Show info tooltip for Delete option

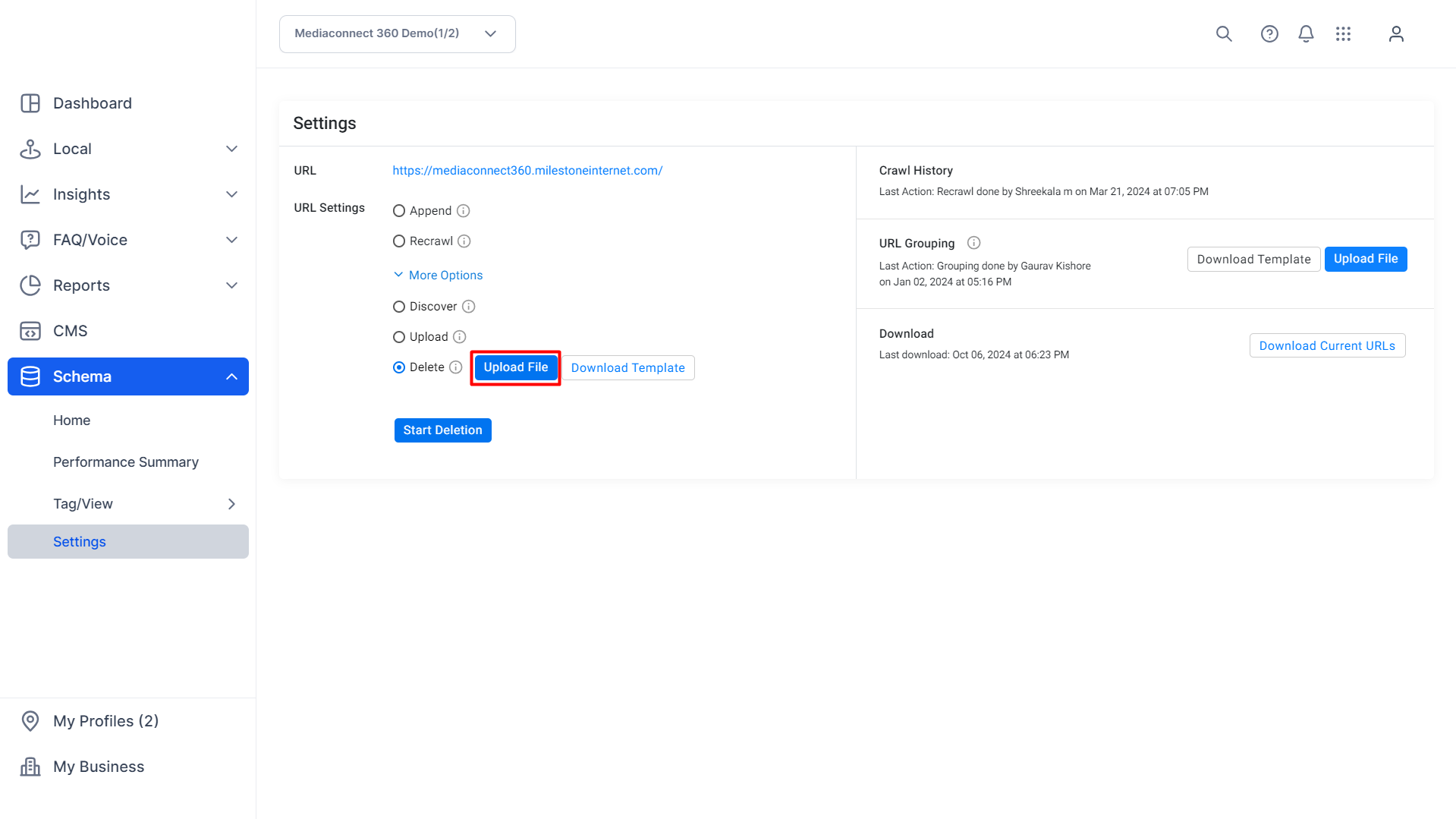coord(456,367)
